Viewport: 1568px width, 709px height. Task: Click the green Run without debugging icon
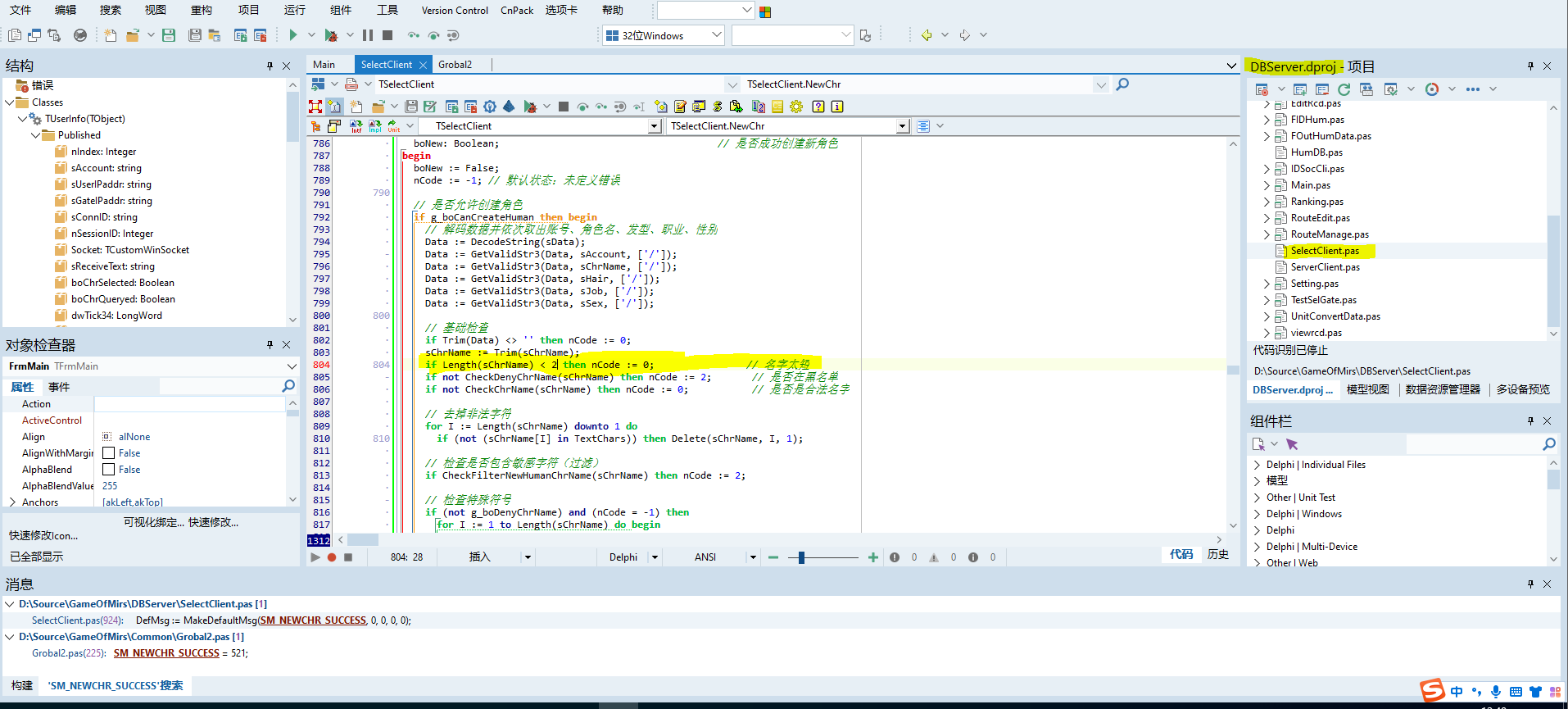pos(292,35)
